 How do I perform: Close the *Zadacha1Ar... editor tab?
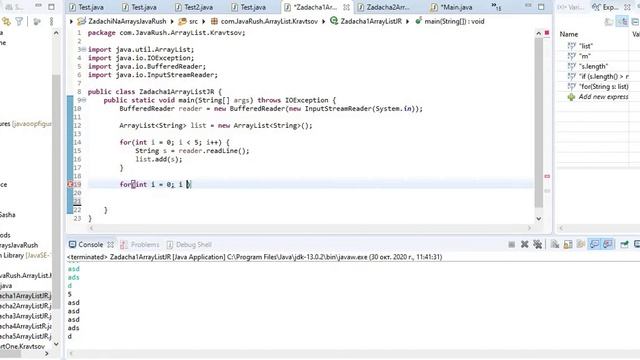[x=346, y=7]
